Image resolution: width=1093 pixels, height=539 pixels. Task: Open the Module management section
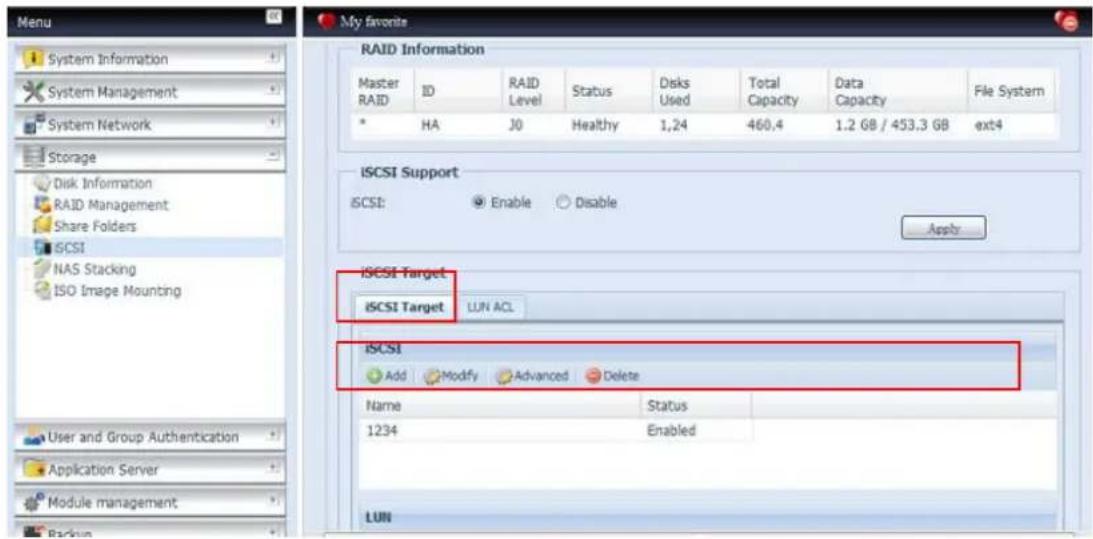(x=150, y=503)
